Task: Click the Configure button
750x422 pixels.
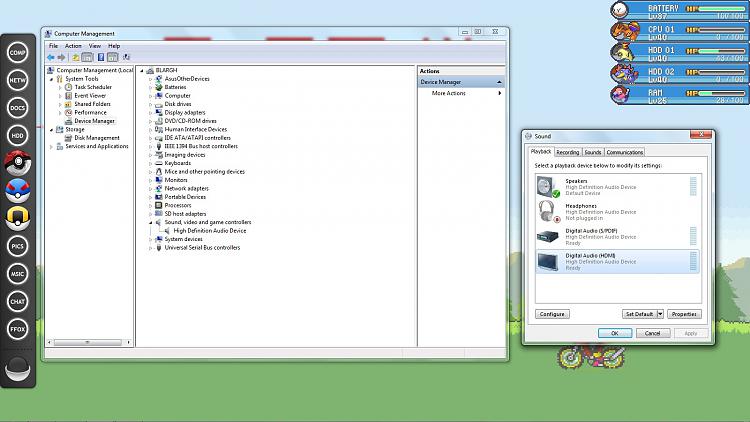Action: pyautogui.click(x=552, y=314)
